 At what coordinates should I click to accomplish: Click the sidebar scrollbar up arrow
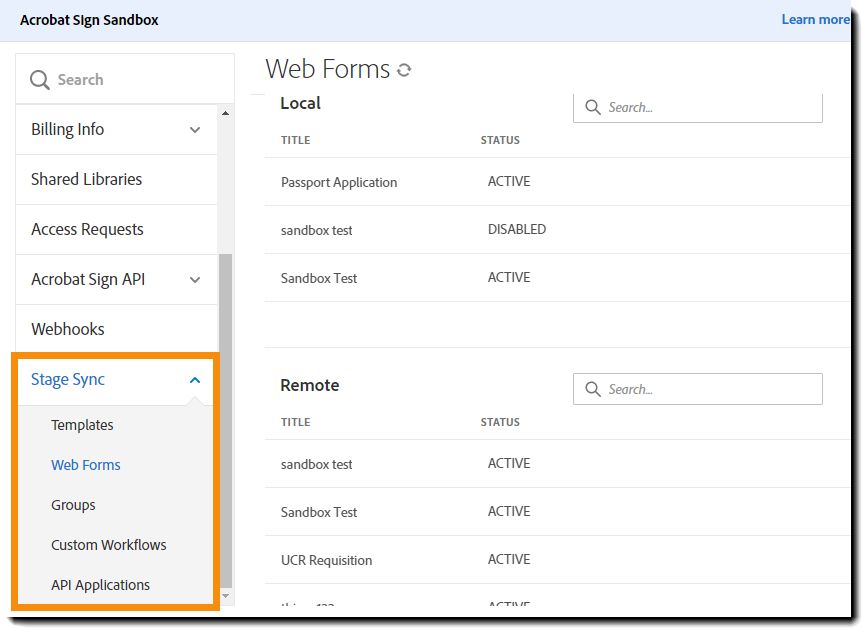click(x=225, y=113)
